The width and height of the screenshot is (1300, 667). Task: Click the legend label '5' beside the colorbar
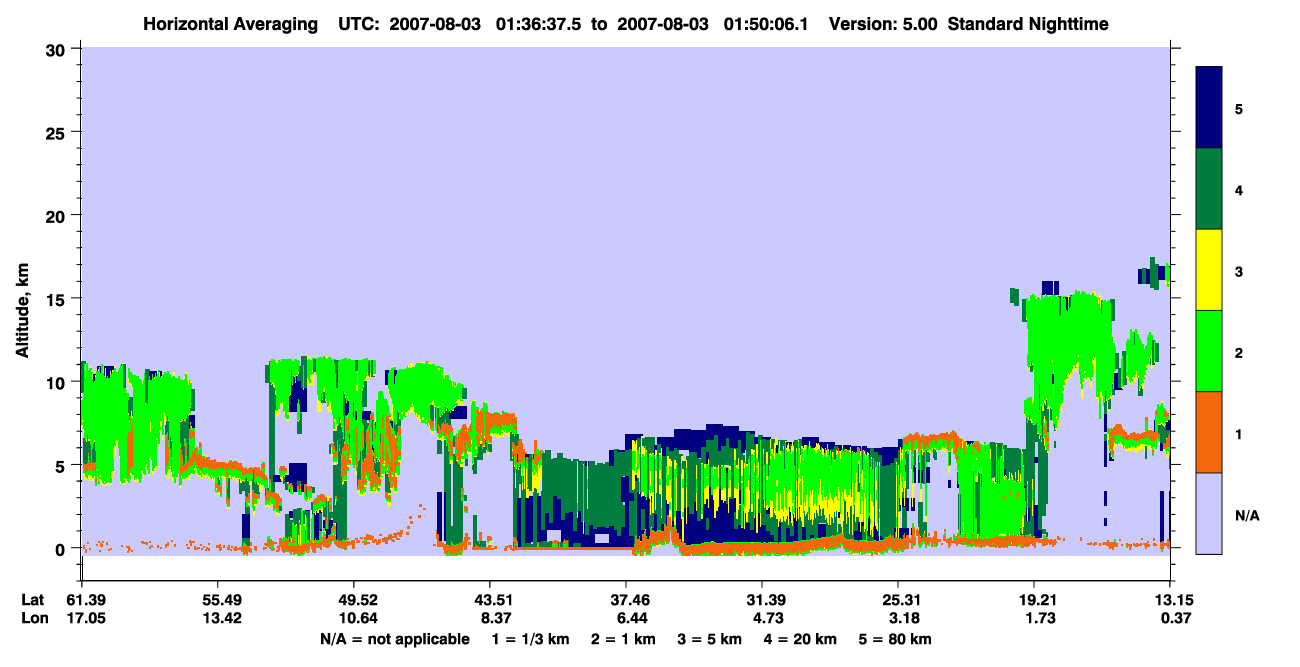(1239, 108)
